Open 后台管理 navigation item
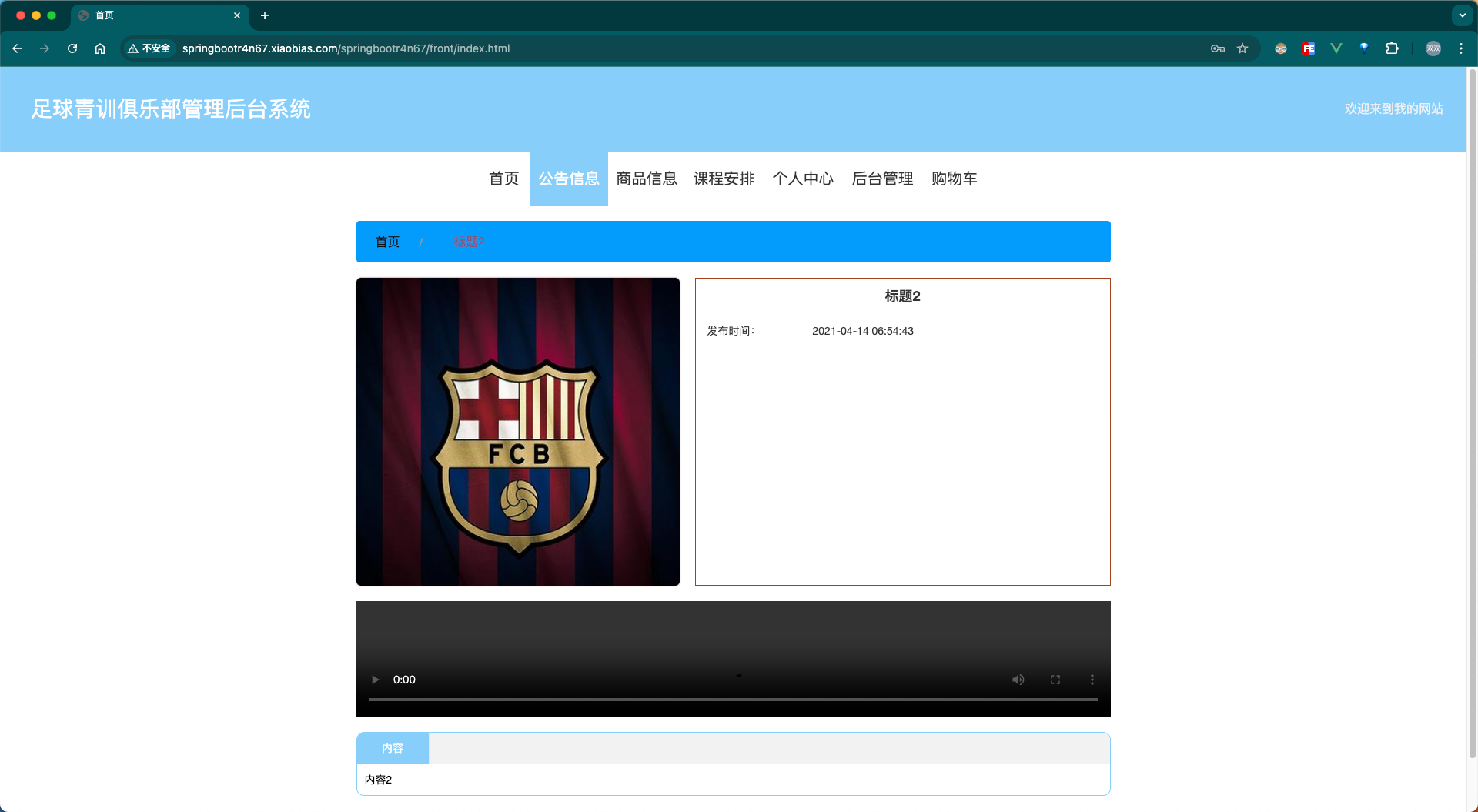Image resolution: width=1478 pixels, height=812 pixels. [883, 179]
